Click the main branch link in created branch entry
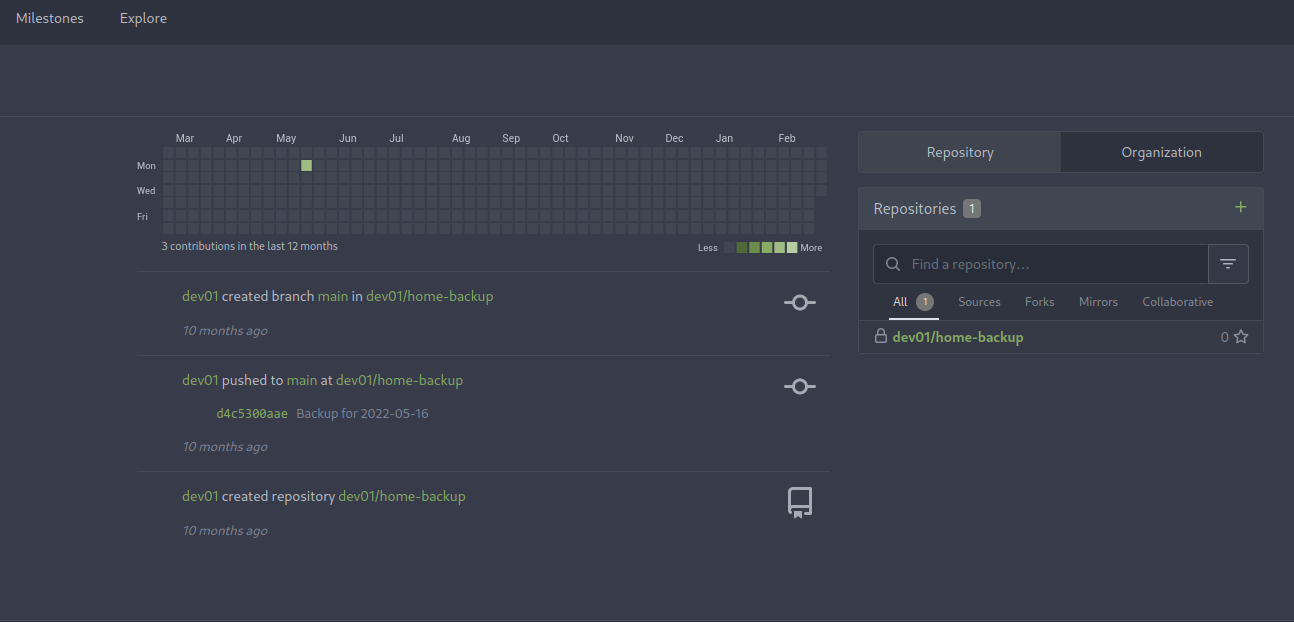This screenshot has height=622, width=1294. [333, 296]
